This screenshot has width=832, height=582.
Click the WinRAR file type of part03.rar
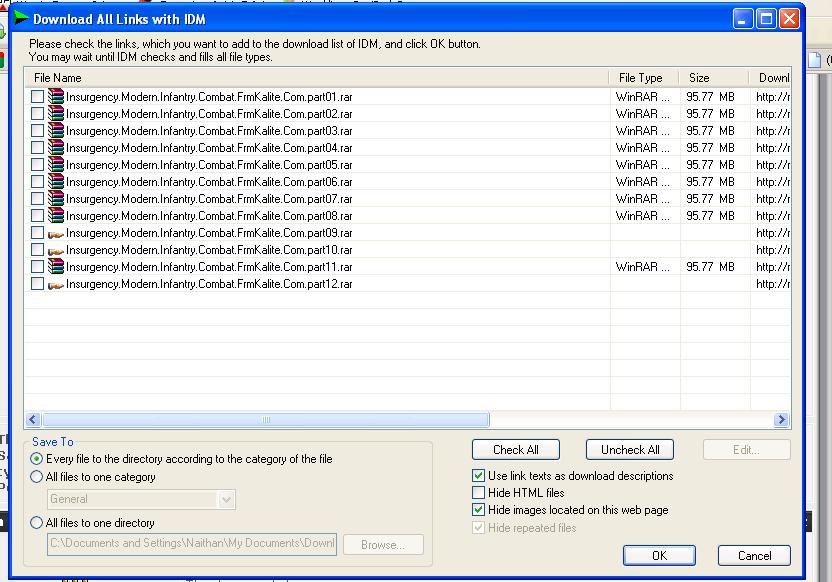642,131
